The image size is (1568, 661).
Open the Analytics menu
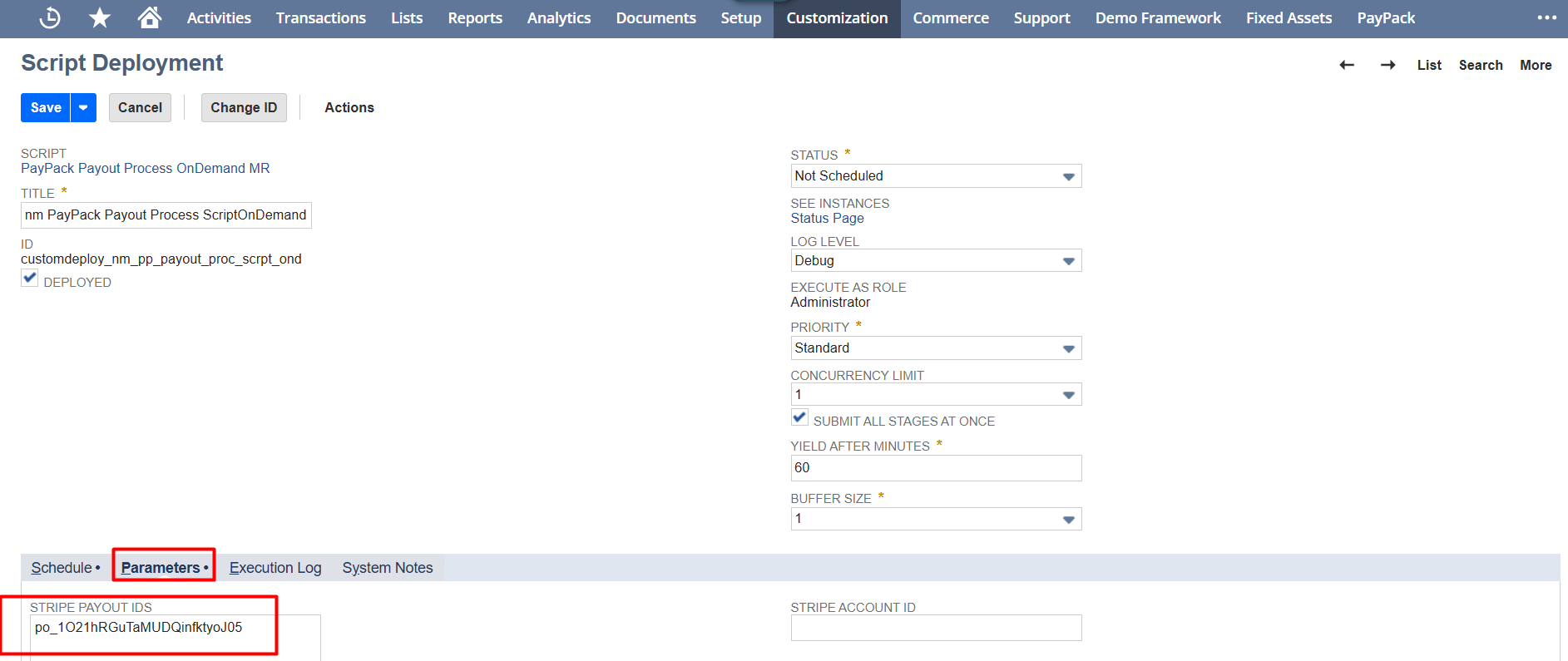(559, 18)
